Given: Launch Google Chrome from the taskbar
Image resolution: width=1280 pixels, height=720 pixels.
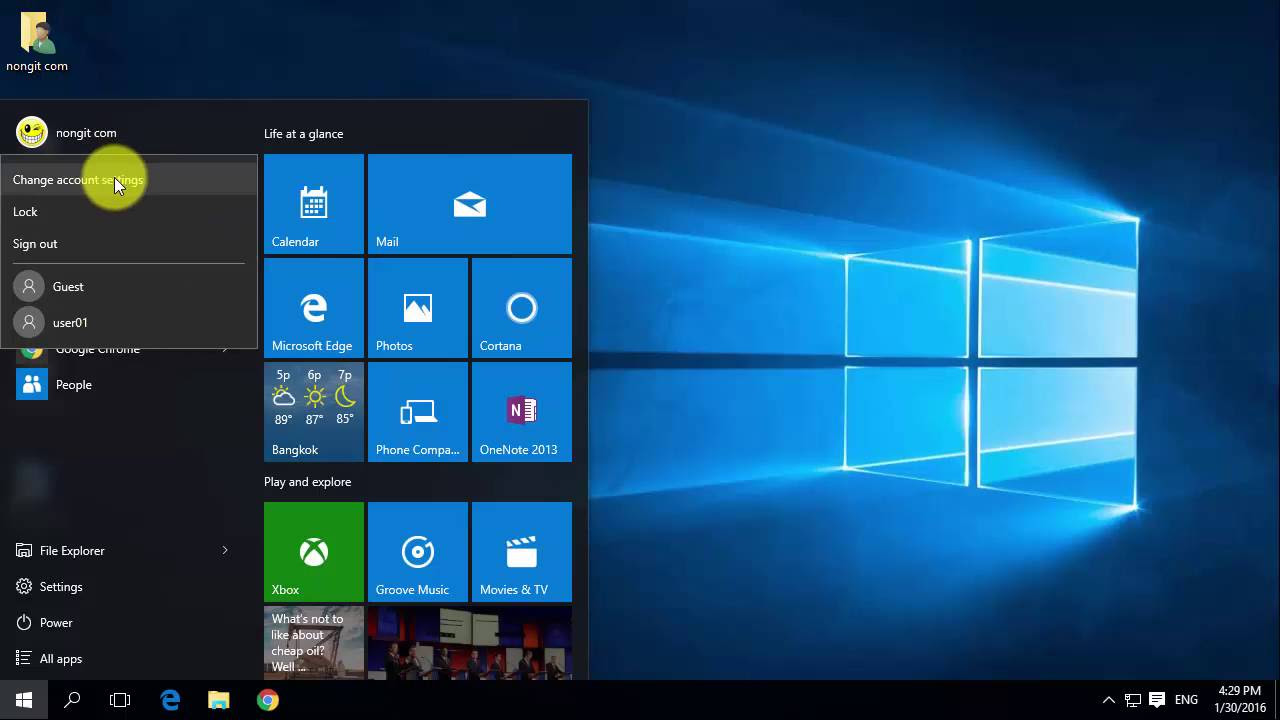Looking at the screenshot, I should point(267,700).
